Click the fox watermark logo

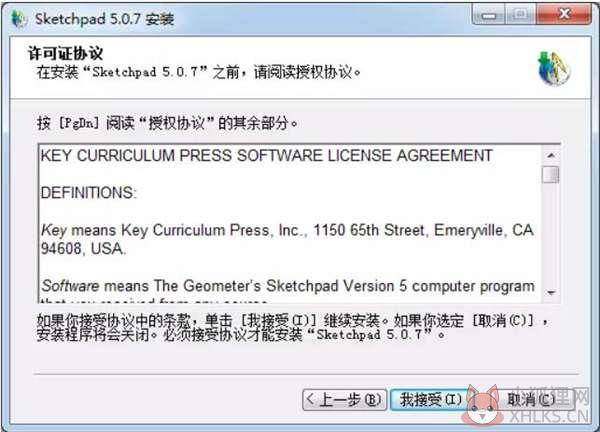click(483, 405)
